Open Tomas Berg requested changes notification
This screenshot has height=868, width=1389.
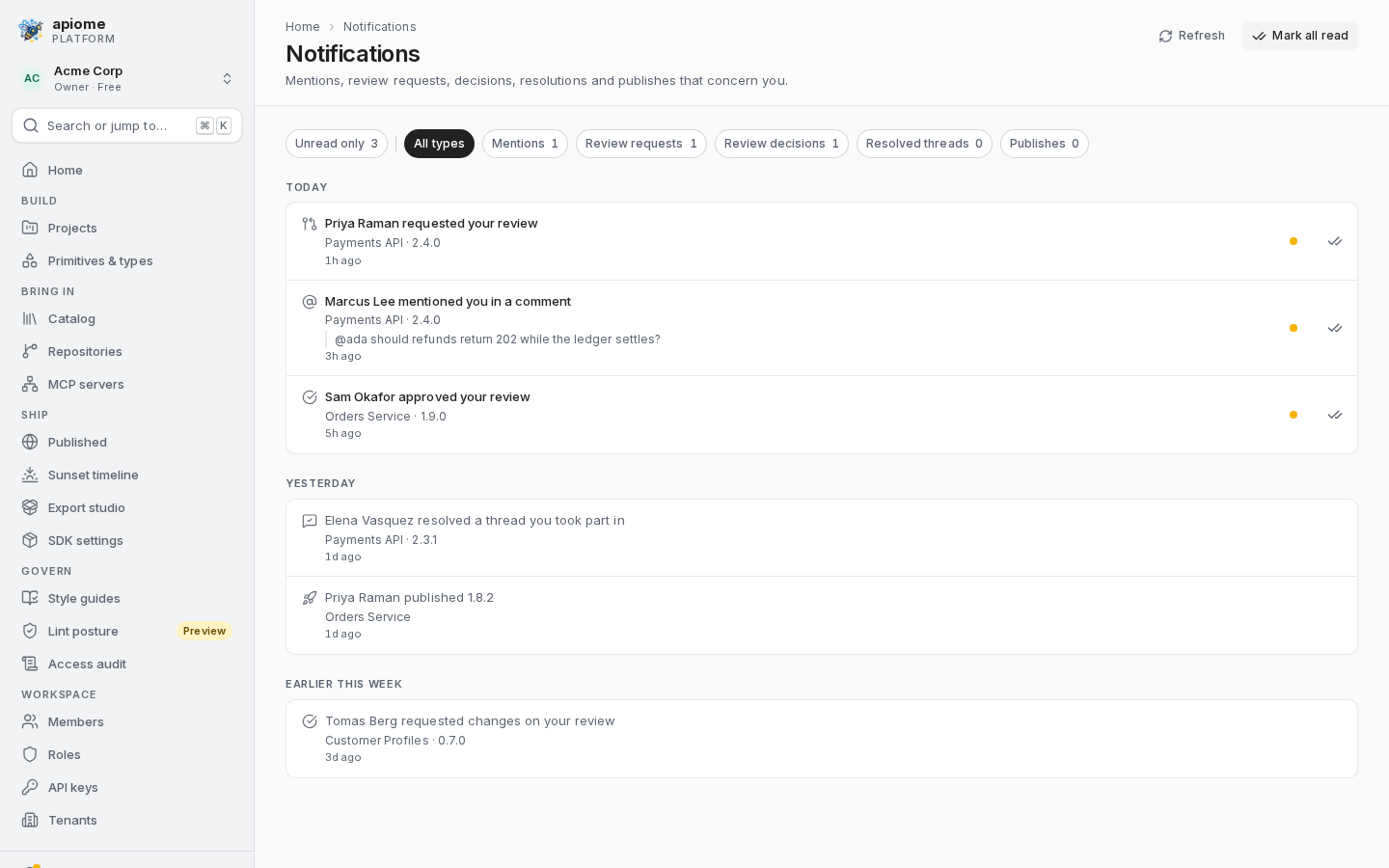tap(822, 739)
